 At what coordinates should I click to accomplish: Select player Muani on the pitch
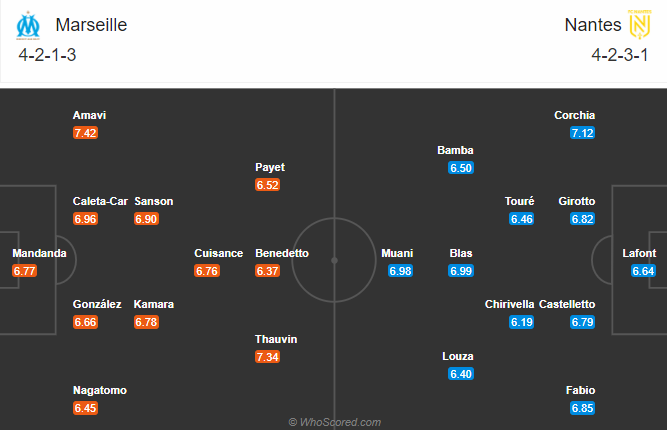coord(397,253)
